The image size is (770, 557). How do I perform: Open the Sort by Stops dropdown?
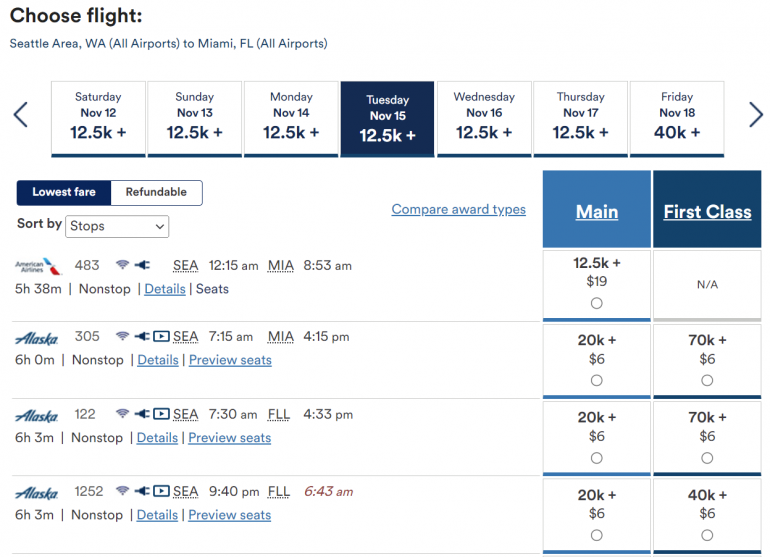click(x=117, y=226)
